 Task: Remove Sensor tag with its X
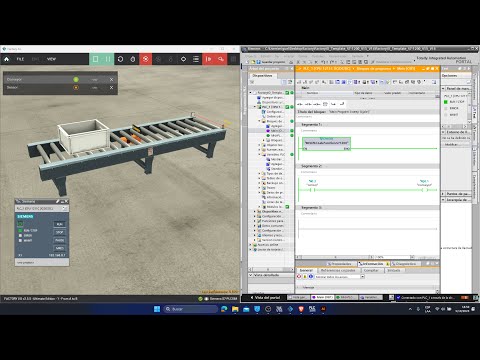[111, 87]
